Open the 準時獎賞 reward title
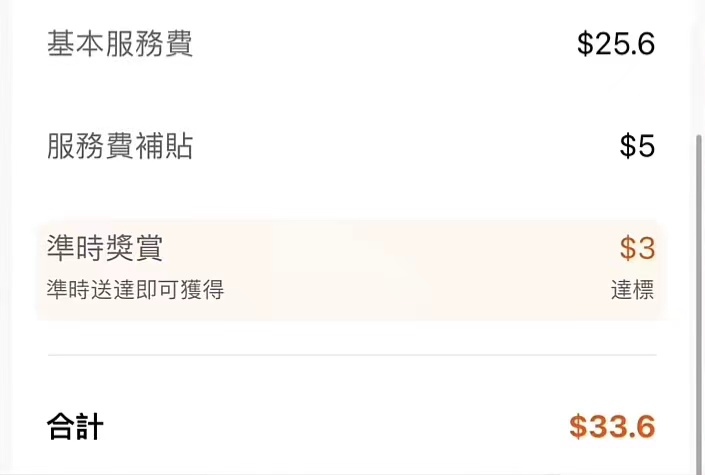This screenshot has height=475, width=705. tap(105, 247)
